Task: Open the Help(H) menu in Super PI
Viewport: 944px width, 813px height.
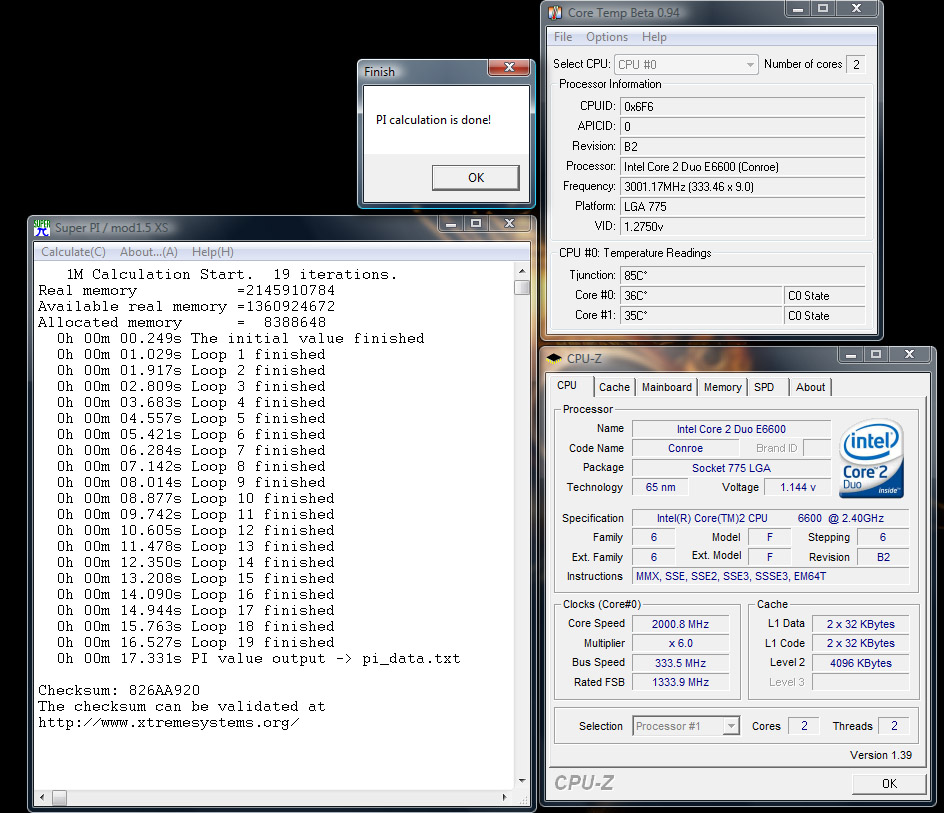Action: click(213, 252)
